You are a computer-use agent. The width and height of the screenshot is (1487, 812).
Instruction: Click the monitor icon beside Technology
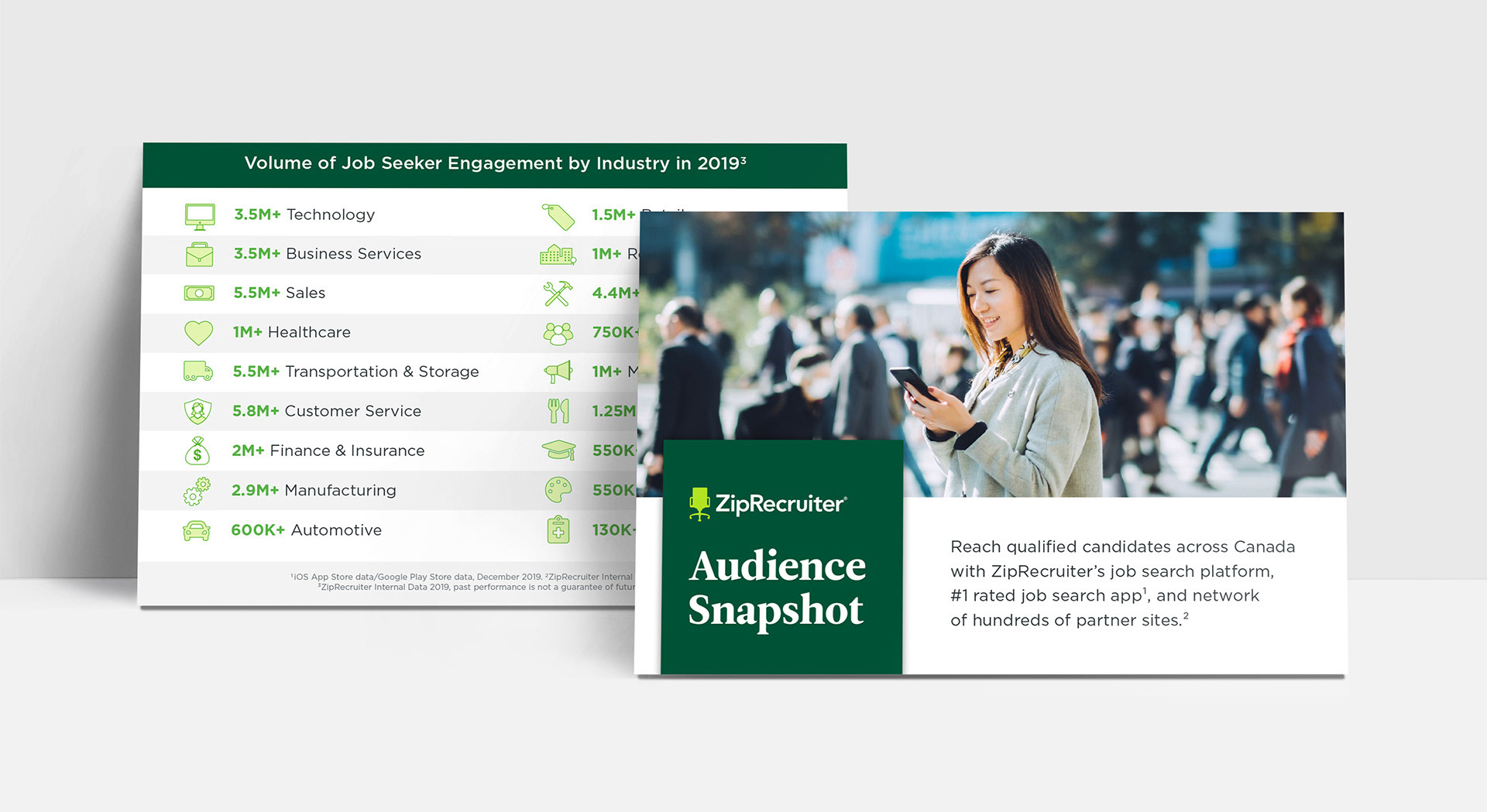pyautogui.click(x=200, y=216)
